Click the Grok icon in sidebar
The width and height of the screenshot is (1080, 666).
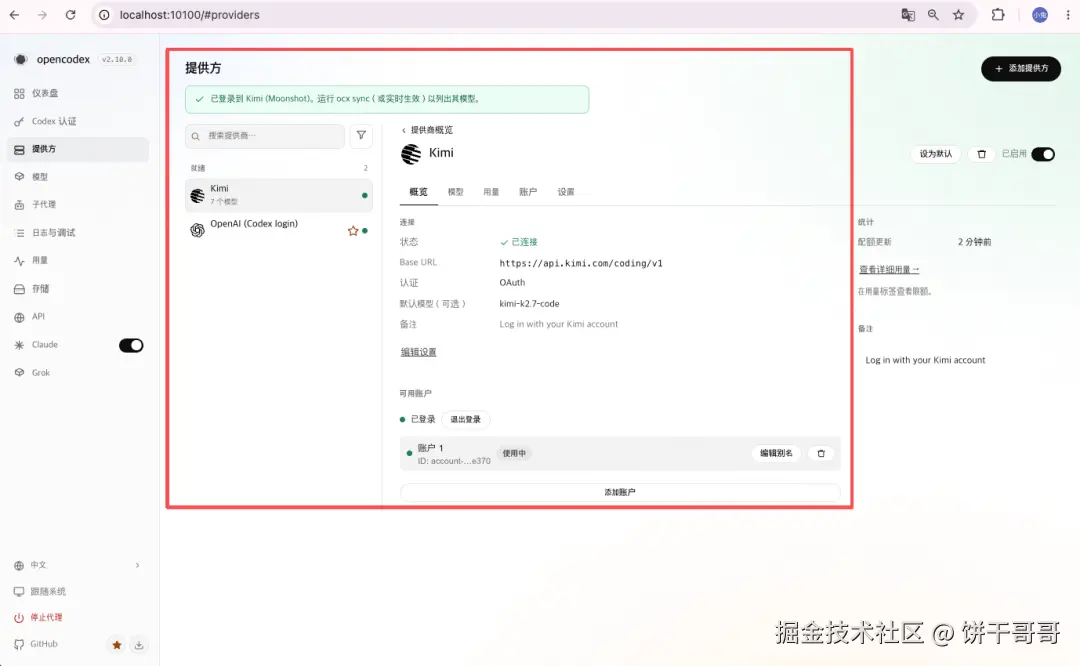click(x=19, y=373)
